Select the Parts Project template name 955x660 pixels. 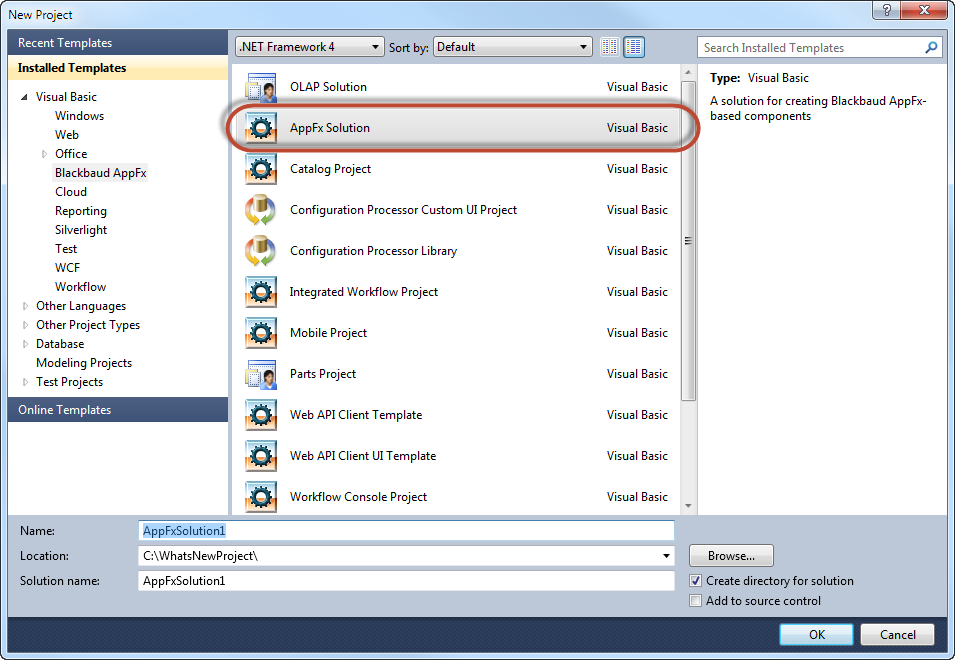point(323,374)
